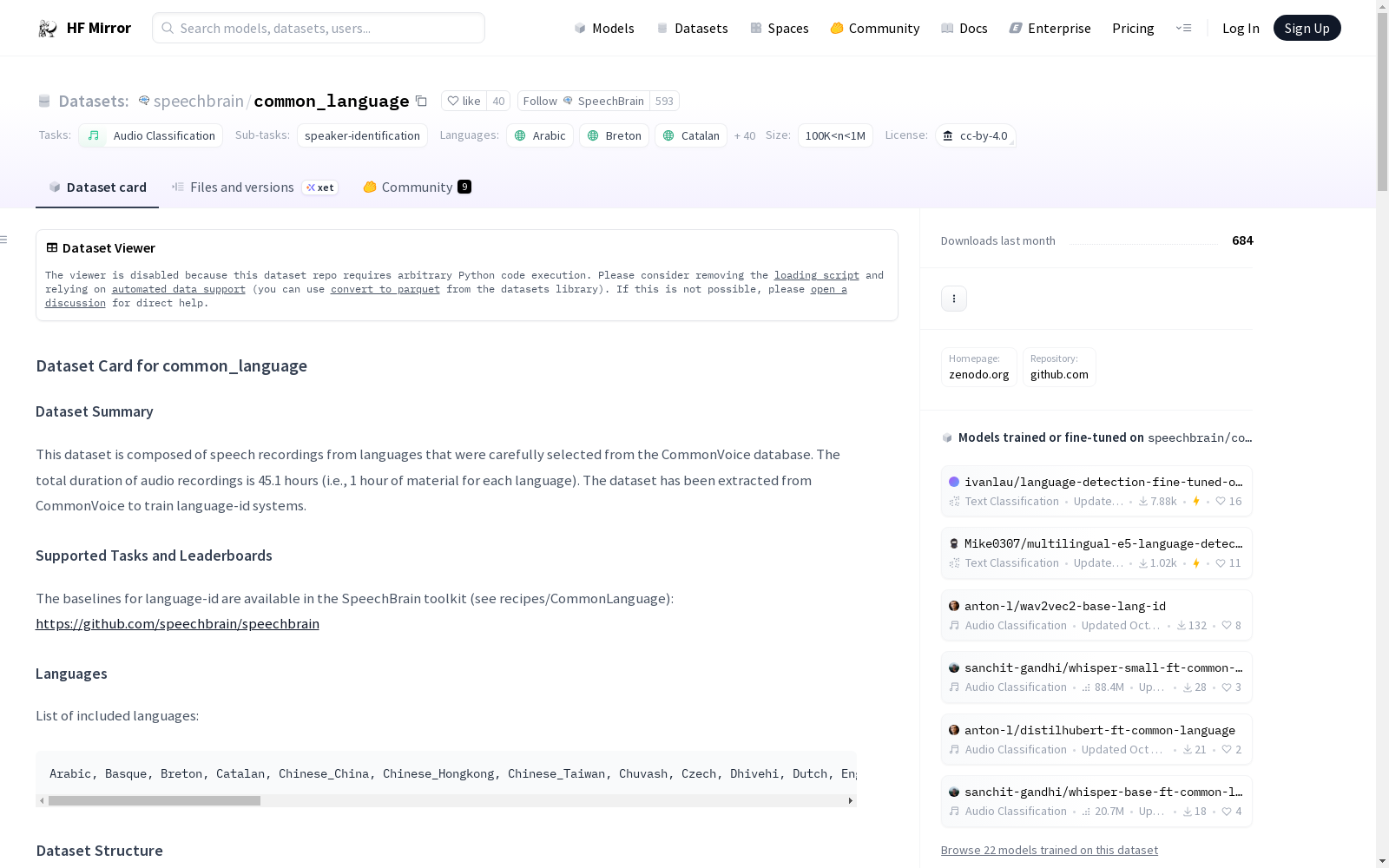The height and width of the screenshot is (868, 1389).
Task: Open the Community tab with 9 discussions
Action: point(417,187)
